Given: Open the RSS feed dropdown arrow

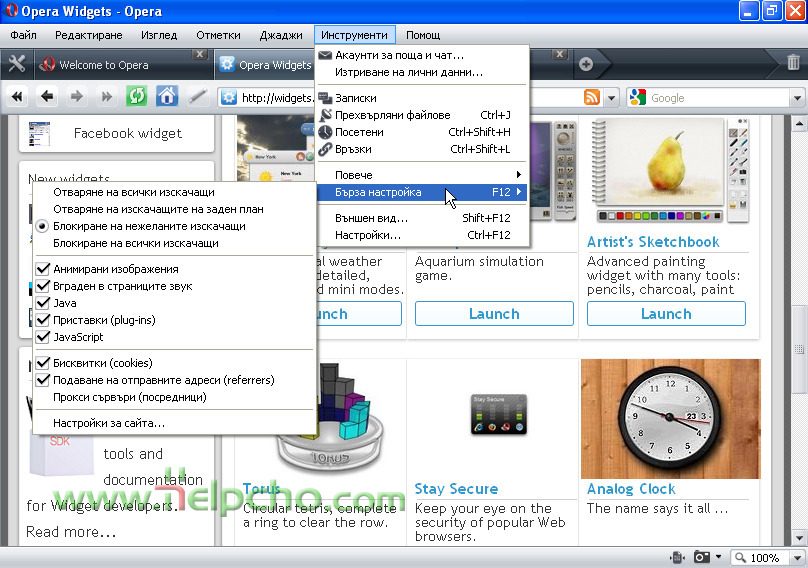Looking at the screenshot, I should (x=611, y=97).
